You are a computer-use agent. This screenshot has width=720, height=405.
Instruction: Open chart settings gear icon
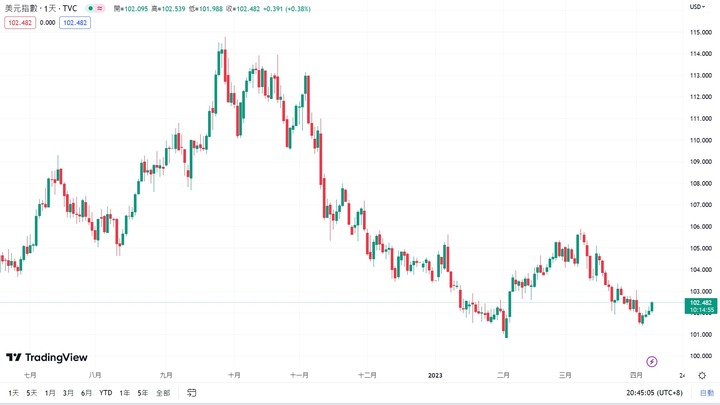[702, 376]
